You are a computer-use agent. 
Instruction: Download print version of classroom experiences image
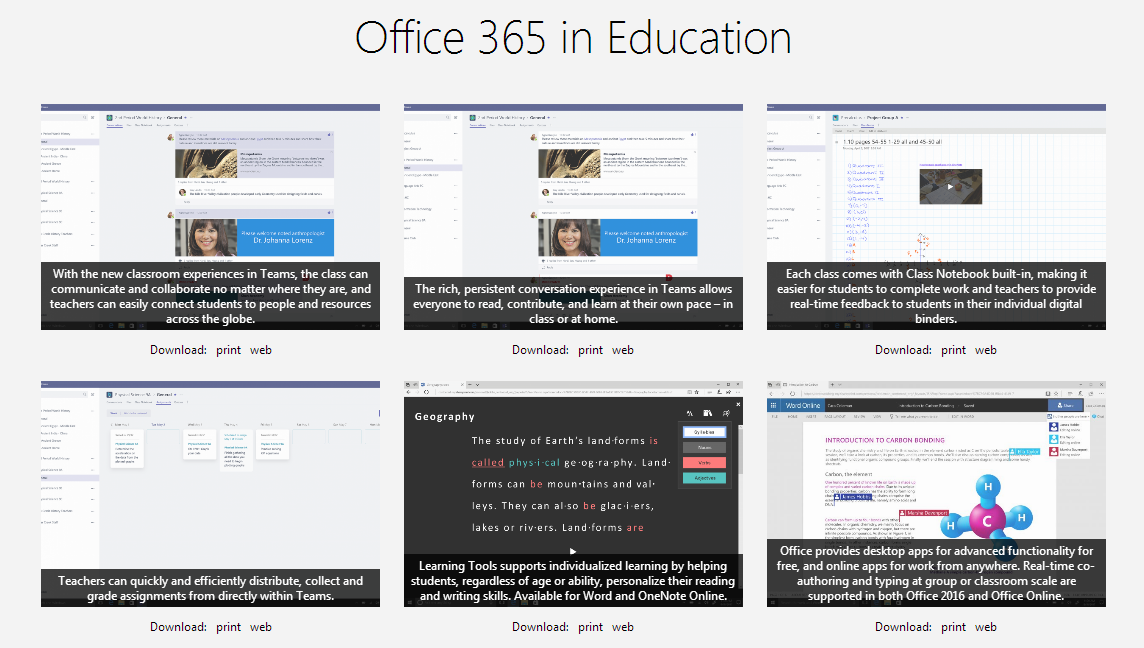tap(228, 350)
